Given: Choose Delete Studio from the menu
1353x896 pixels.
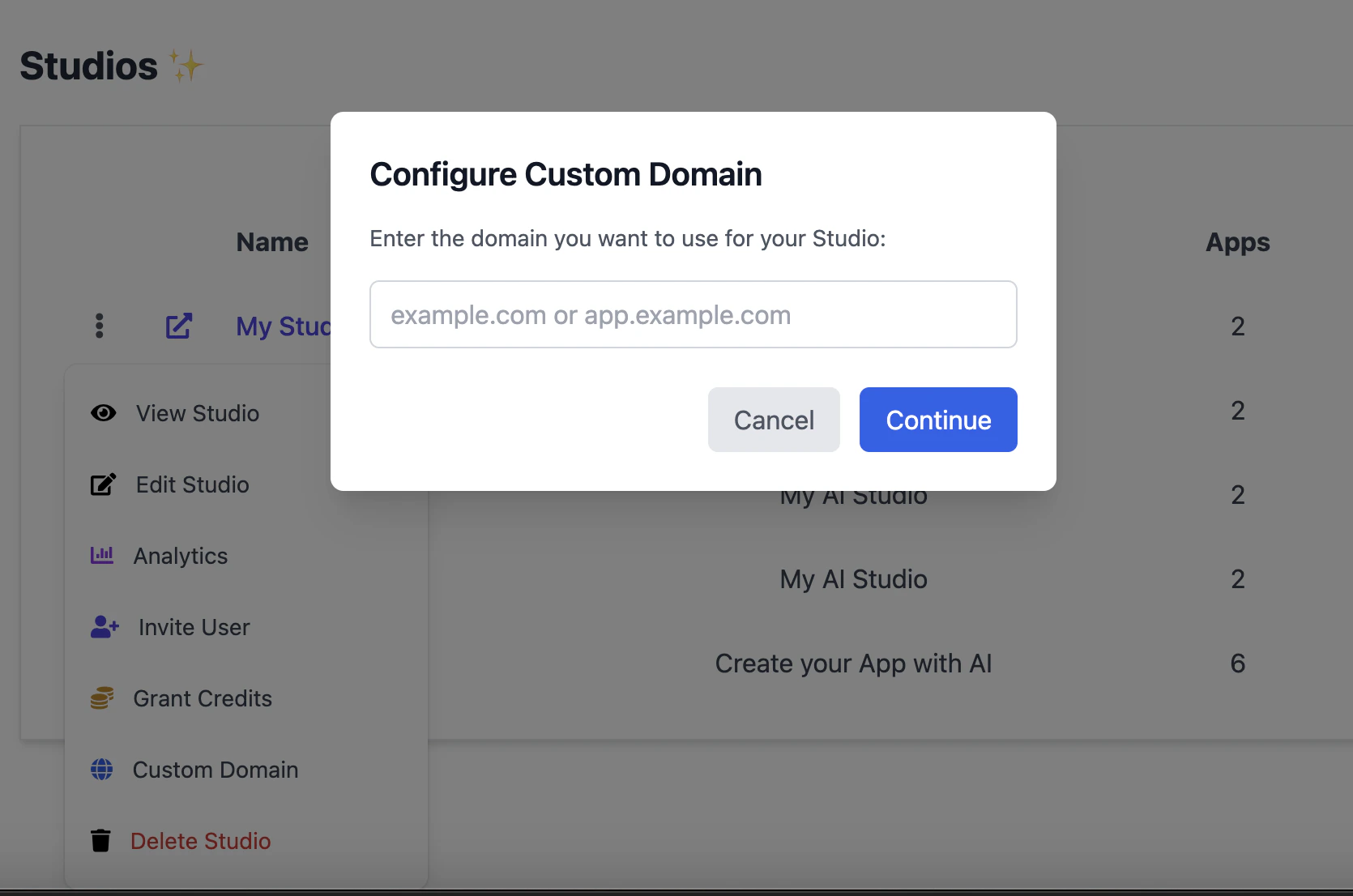Looking at the screenshot, I should coord(201,840).
